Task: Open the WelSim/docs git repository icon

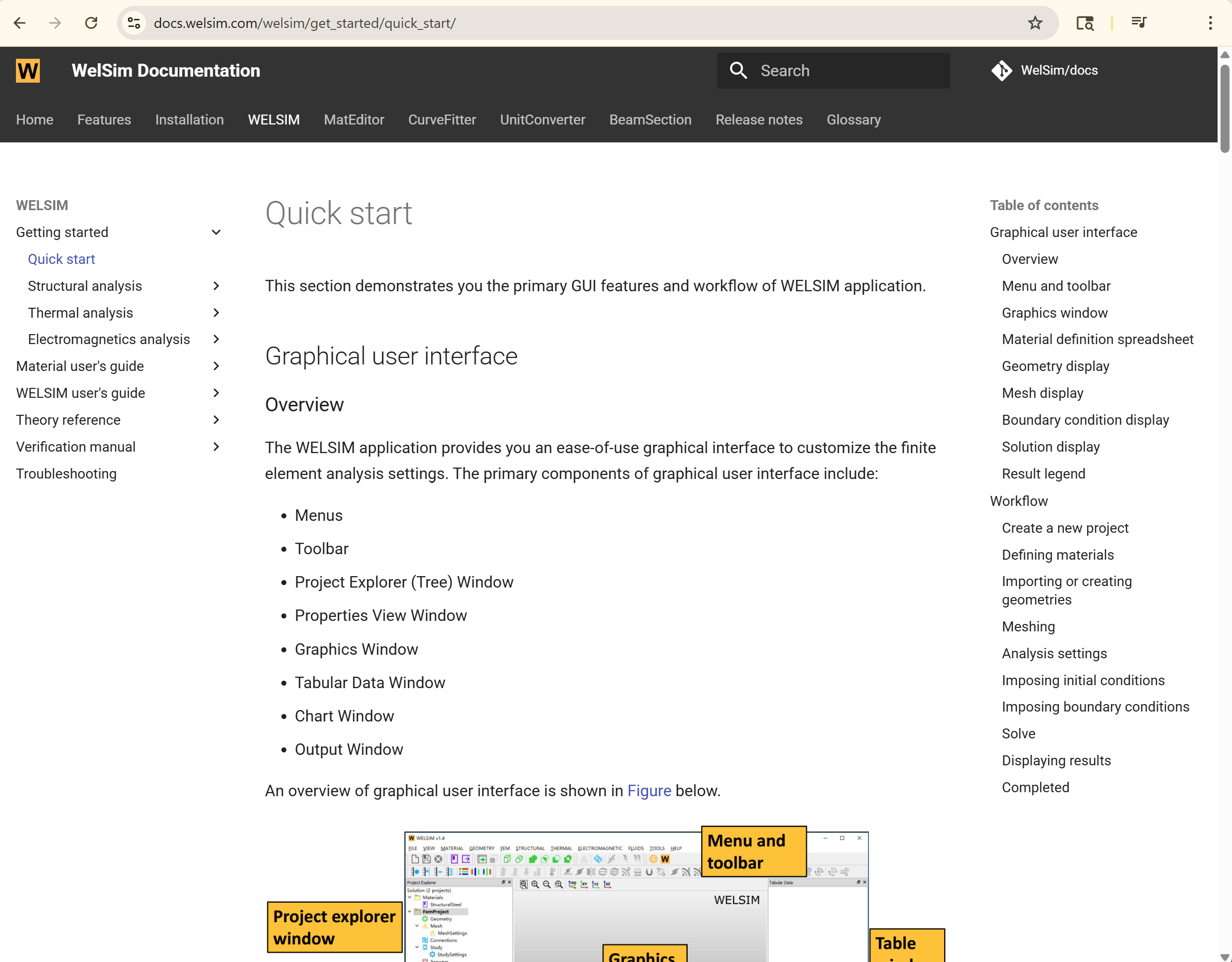Action: [x=1001, y=71]
